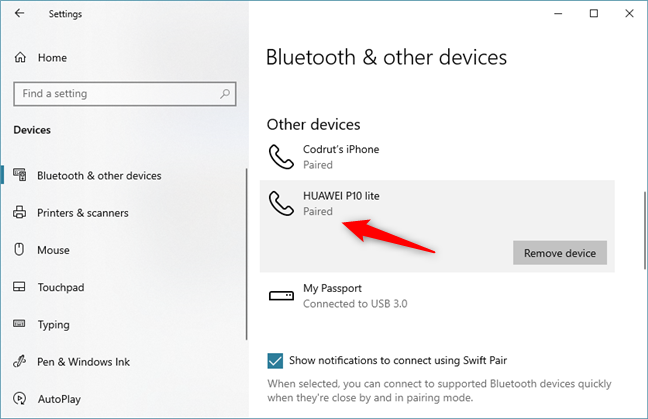Click the Mouse icon in sidebar

(20, 250)
